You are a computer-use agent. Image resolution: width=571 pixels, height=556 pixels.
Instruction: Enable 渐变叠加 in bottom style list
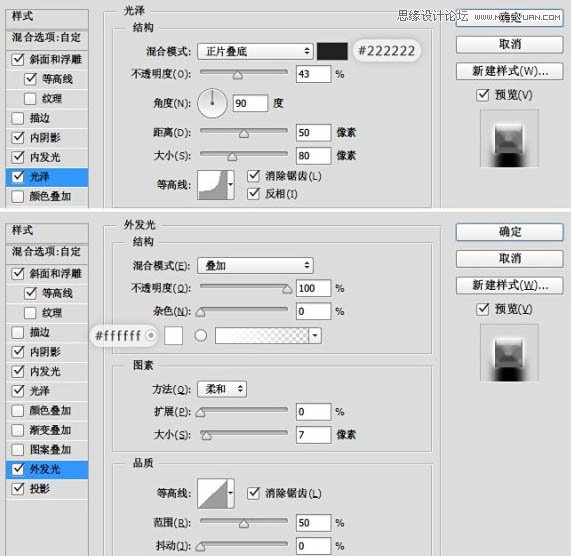pos(17,430)
